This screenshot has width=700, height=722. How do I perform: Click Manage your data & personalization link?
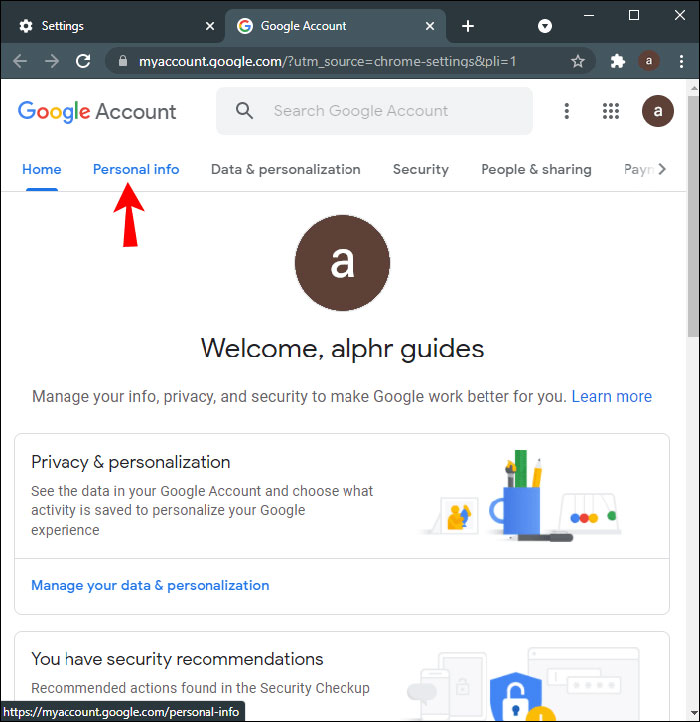(150, 585)
